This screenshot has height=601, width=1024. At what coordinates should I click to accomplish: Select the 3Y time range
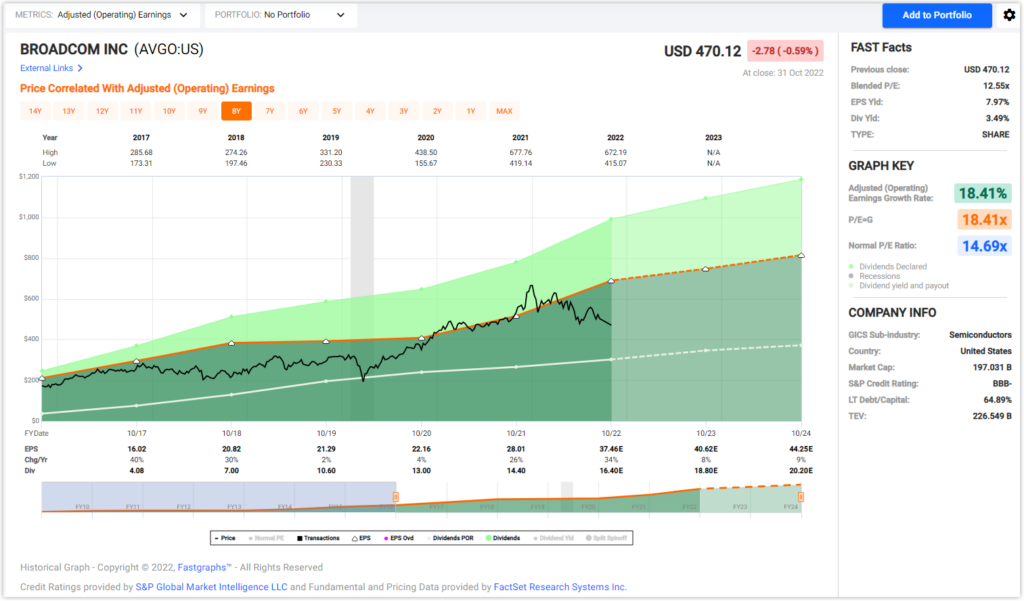point(404,111)
